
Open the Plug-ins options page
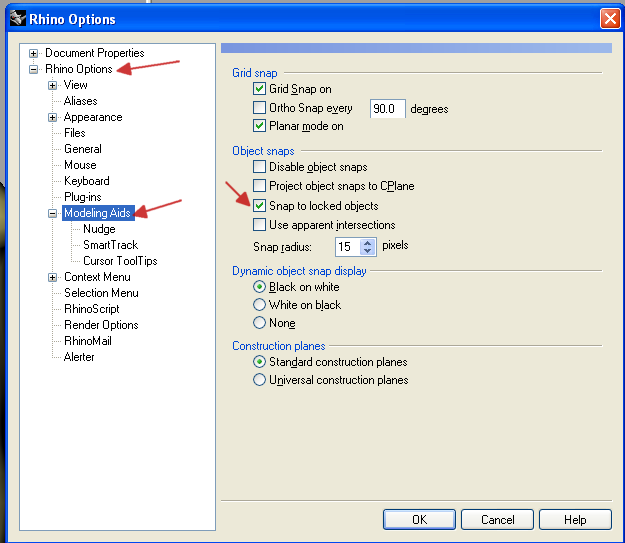(x=83, y=197)
